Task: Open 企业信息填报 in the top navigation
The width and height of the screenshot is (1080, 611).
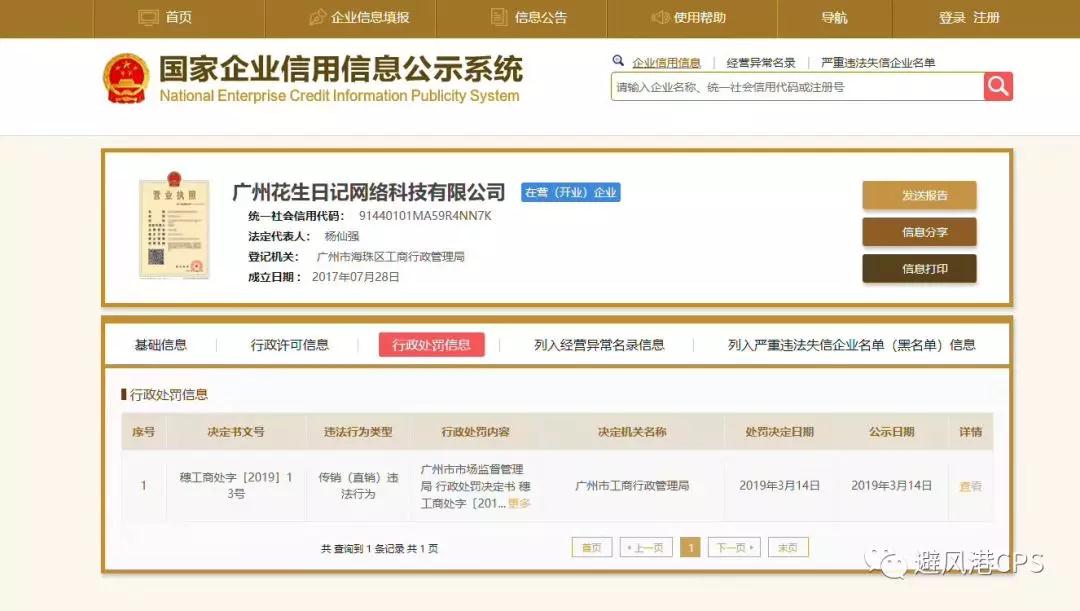Action: tap(370, 17)
